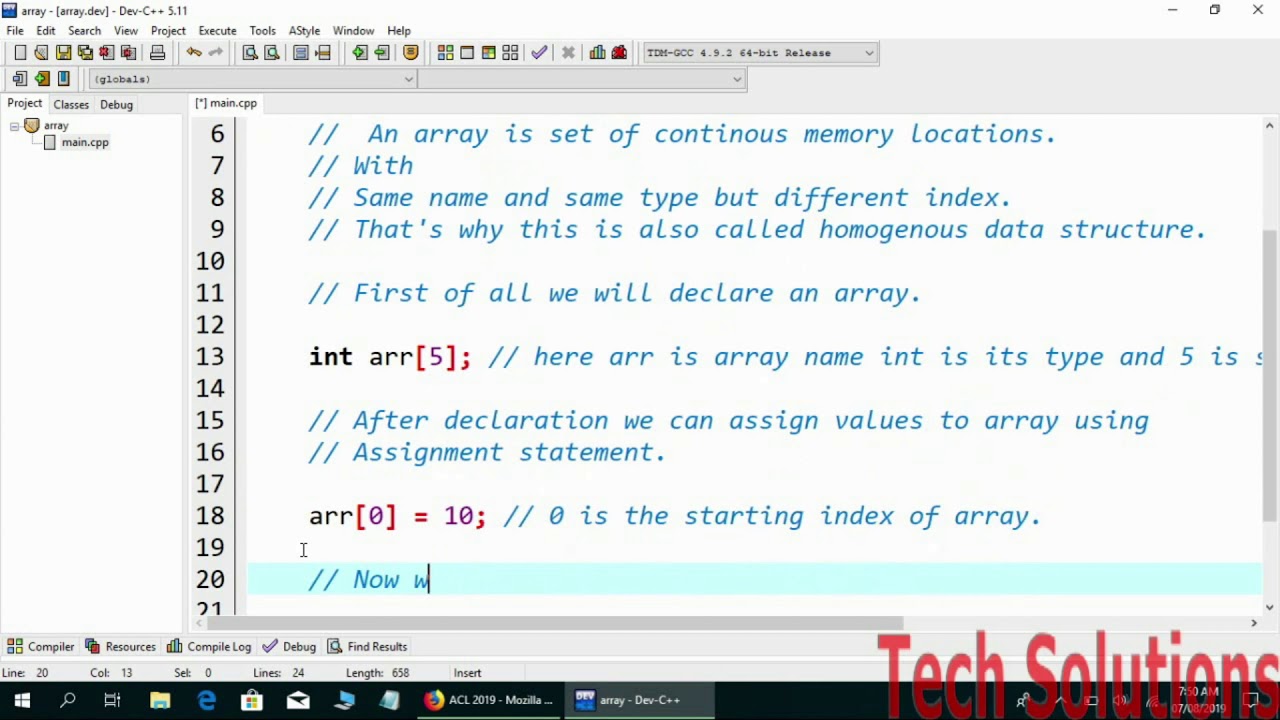Open the View menu
The width and height of the screenshot is (1280, 720).
point(126,31)
